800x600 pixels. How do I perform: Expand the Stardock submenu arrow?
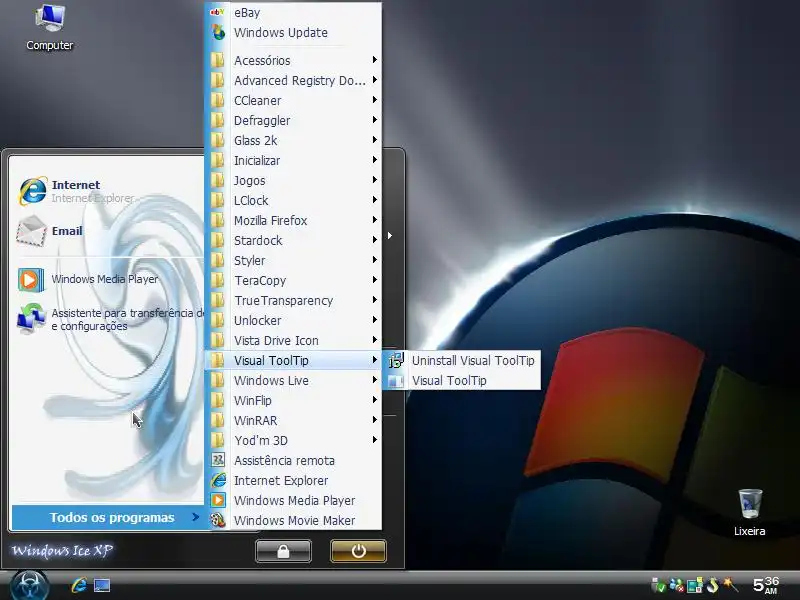tap(374, 240)
